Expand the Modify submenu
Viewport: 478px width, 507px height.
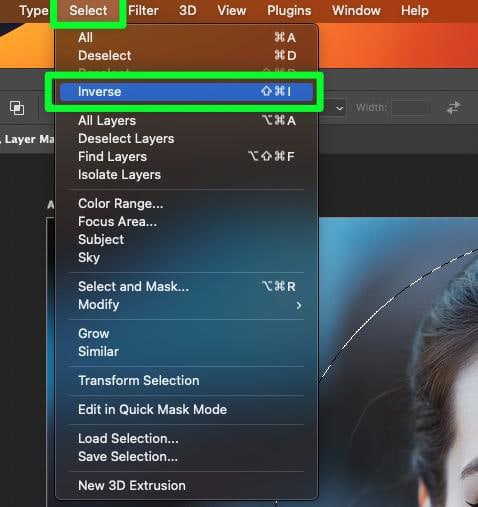187,304
